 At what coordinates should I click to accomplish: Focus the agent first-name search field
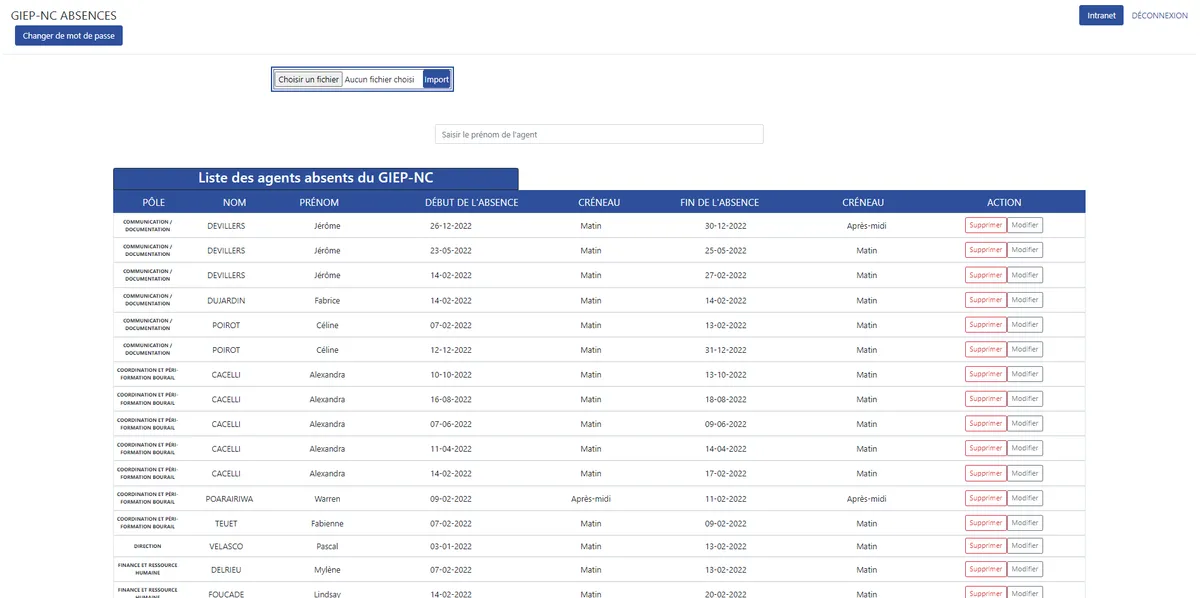click(599, 134)
